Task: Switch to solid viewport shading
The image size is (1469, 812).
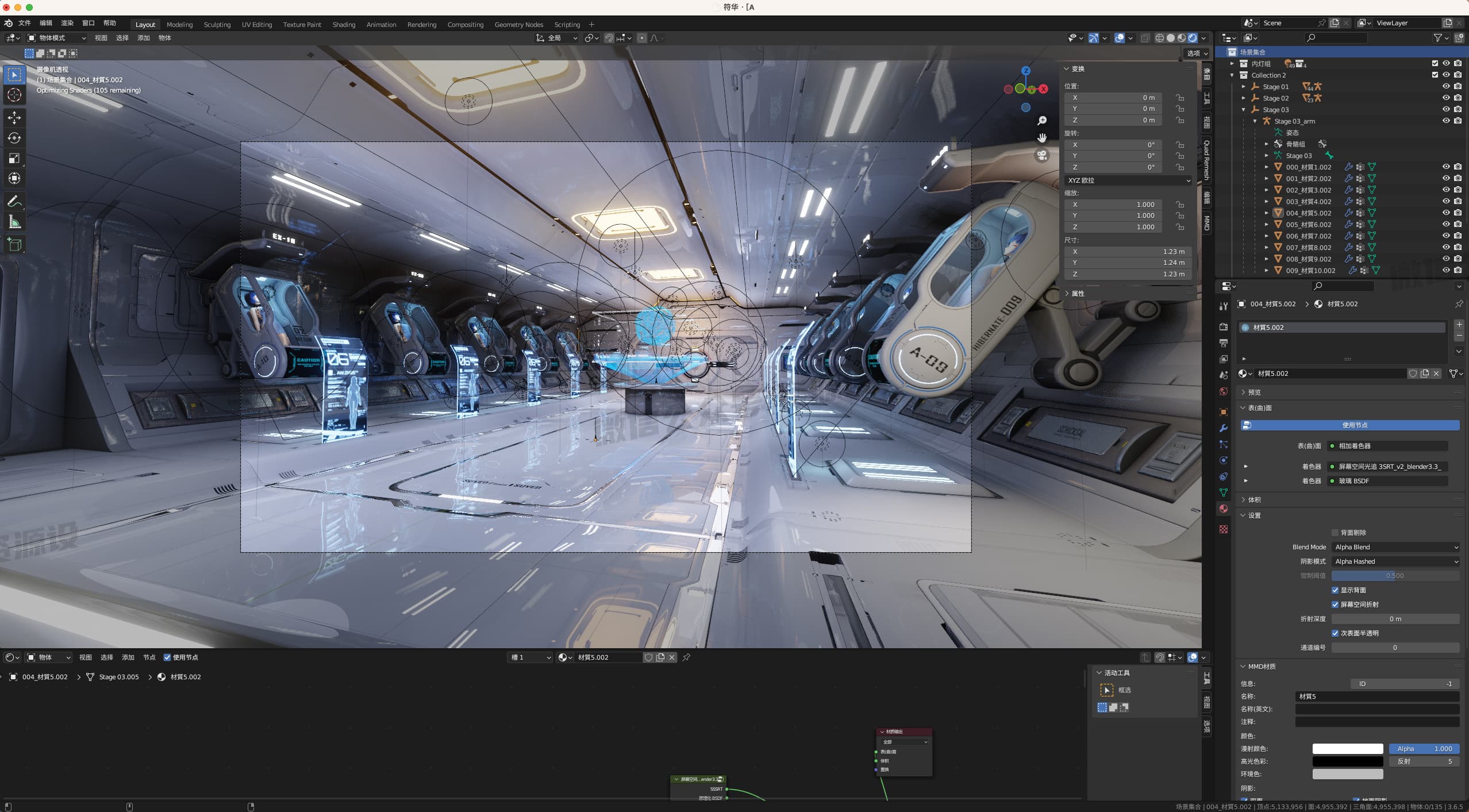Action: pos(1171,38)
